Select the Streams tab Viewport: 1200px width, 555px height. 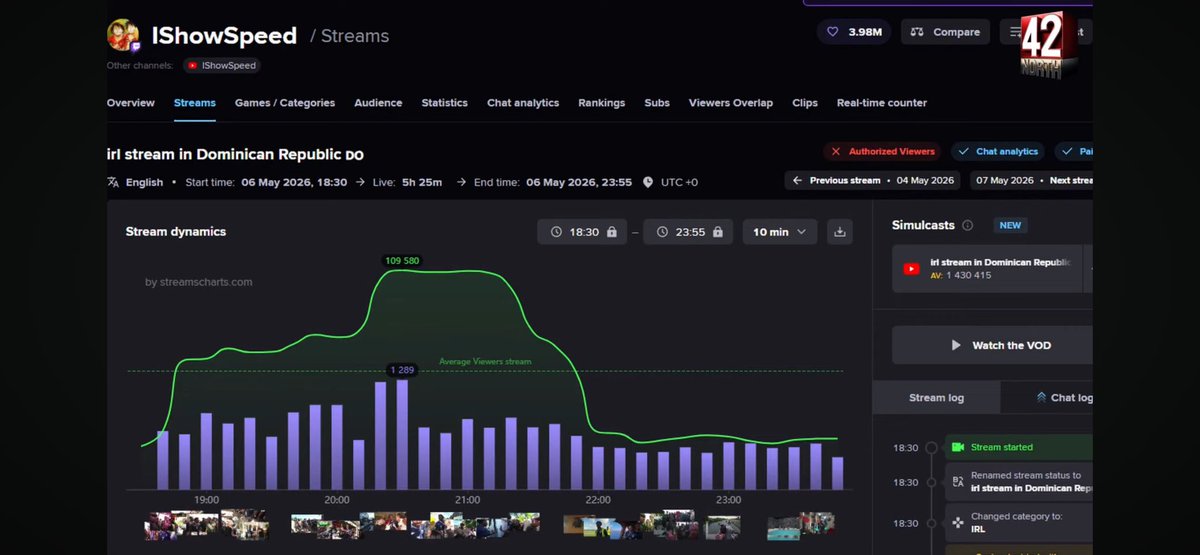[x=195, y=103]
